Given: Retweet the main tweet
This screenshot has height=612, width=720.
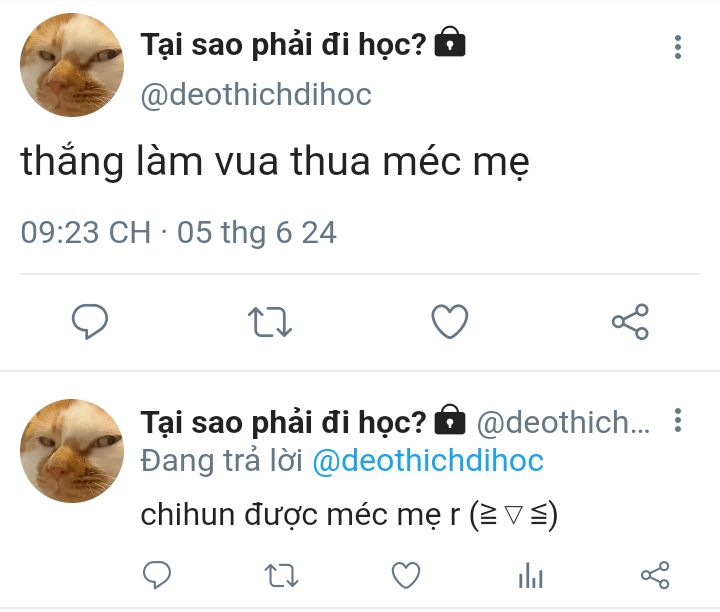Looking at the screenshot, I should (270, 321).
